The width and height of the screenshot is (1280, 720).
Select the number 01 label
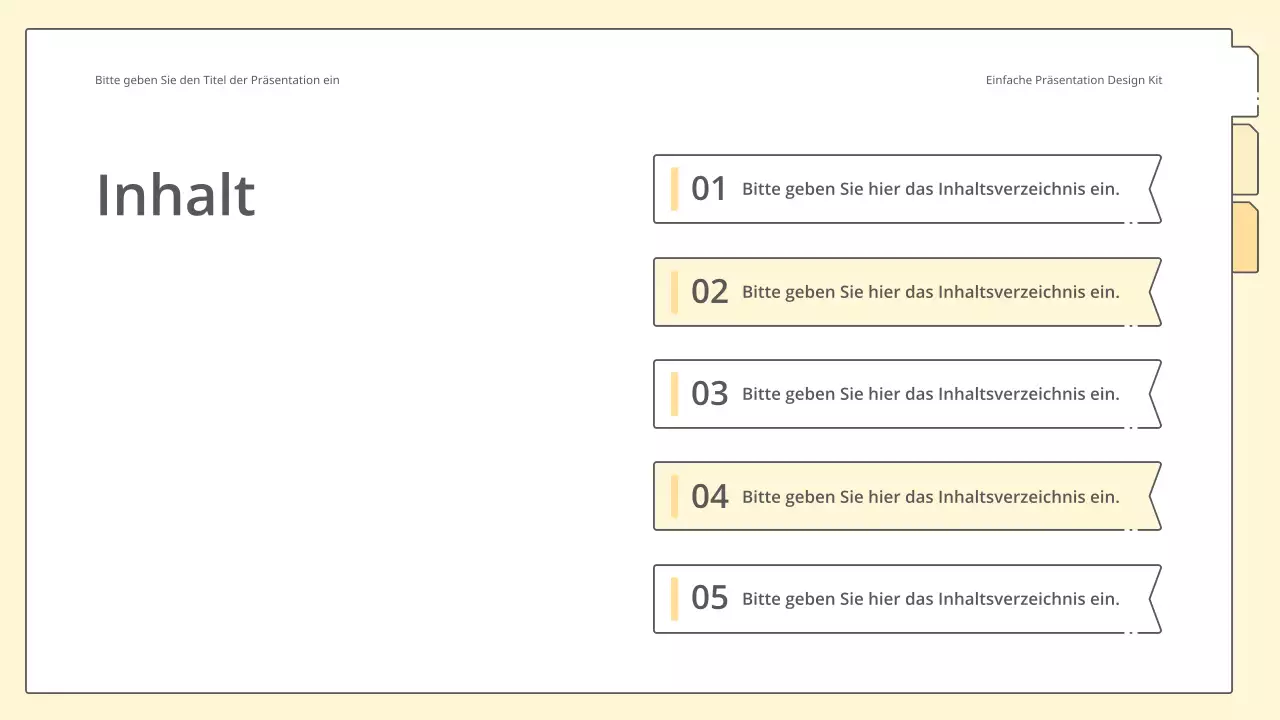709,189
